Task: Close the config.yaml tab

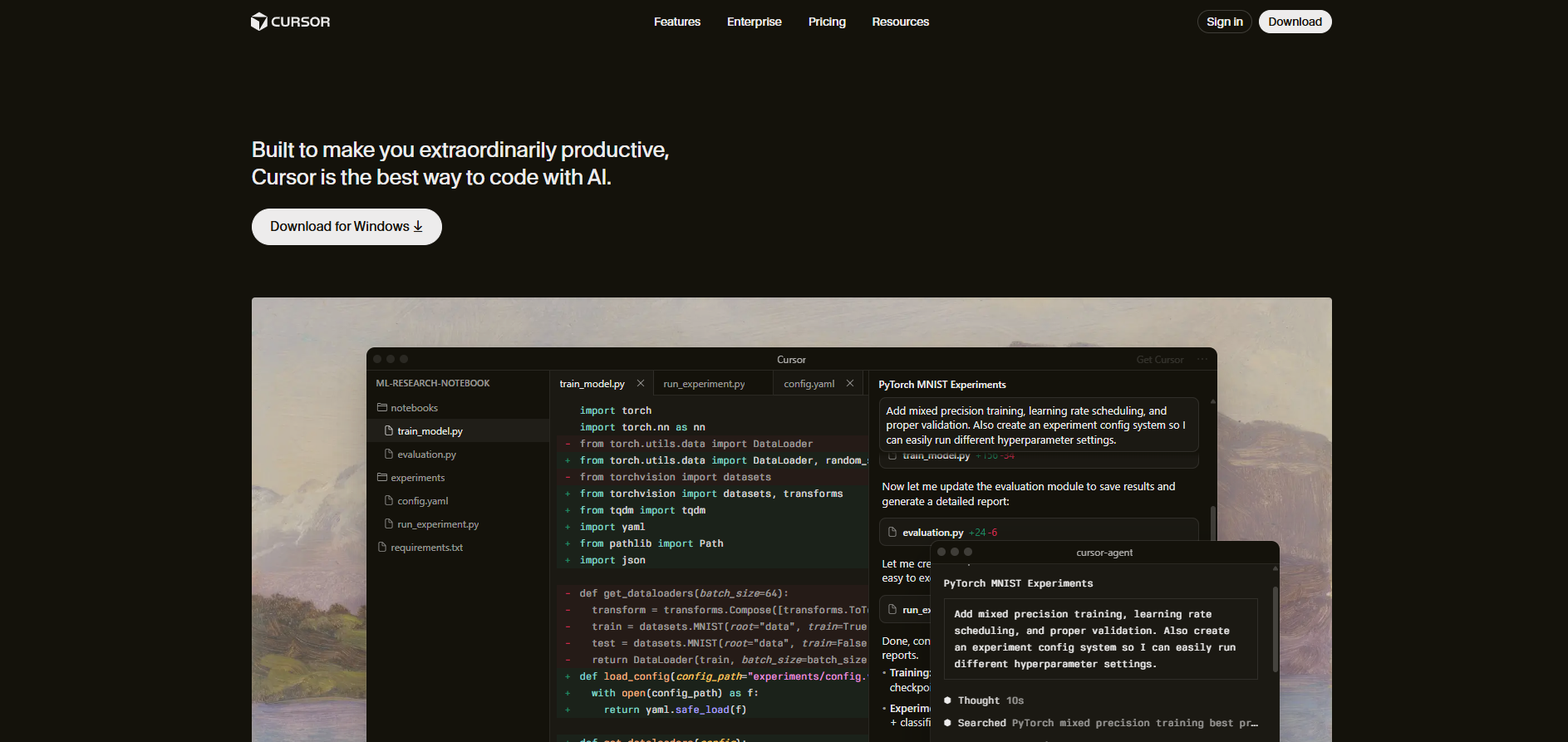Action: [x=850, y=383]
